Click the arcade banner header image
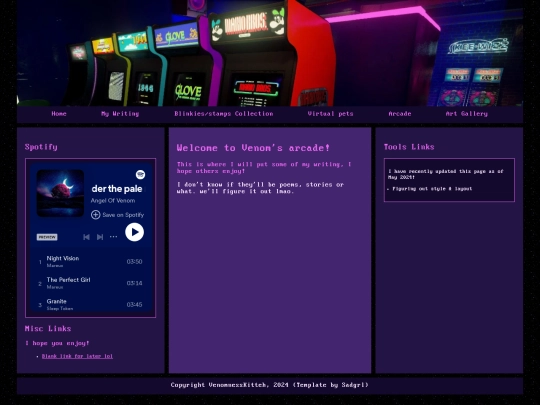Screen dimensions: 540x405 (270, 53)
